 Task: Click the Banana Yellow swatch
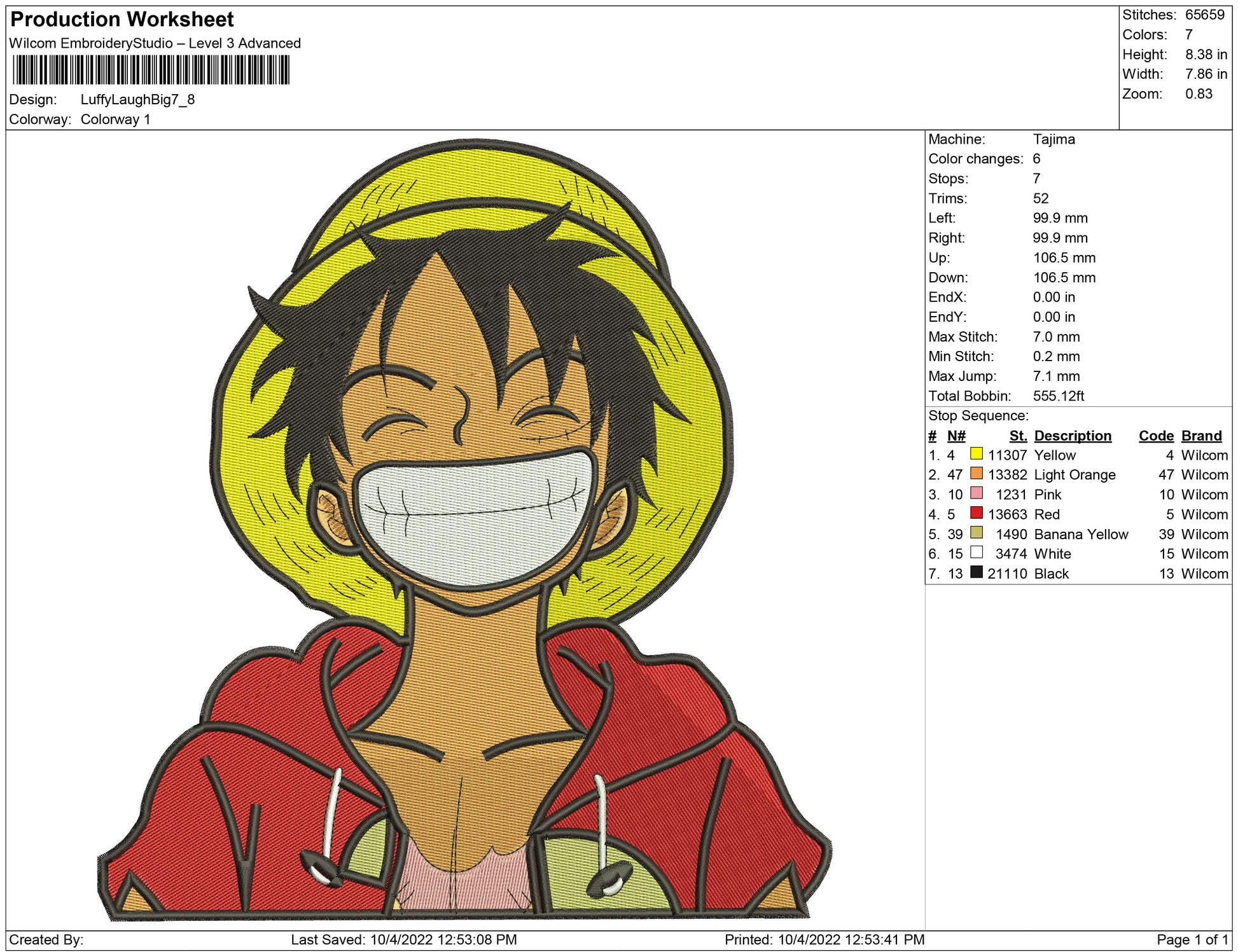tap(976, 533)
